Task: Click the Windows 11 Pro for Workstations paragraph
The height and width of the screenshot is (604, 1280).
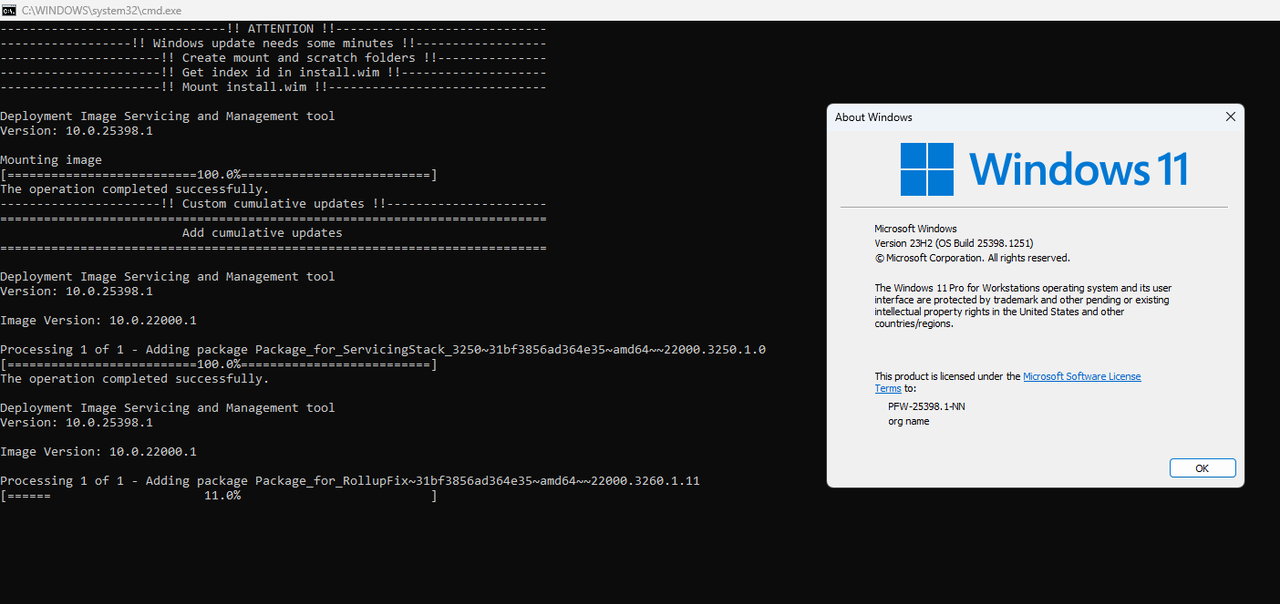Action: pos(1023,306)
